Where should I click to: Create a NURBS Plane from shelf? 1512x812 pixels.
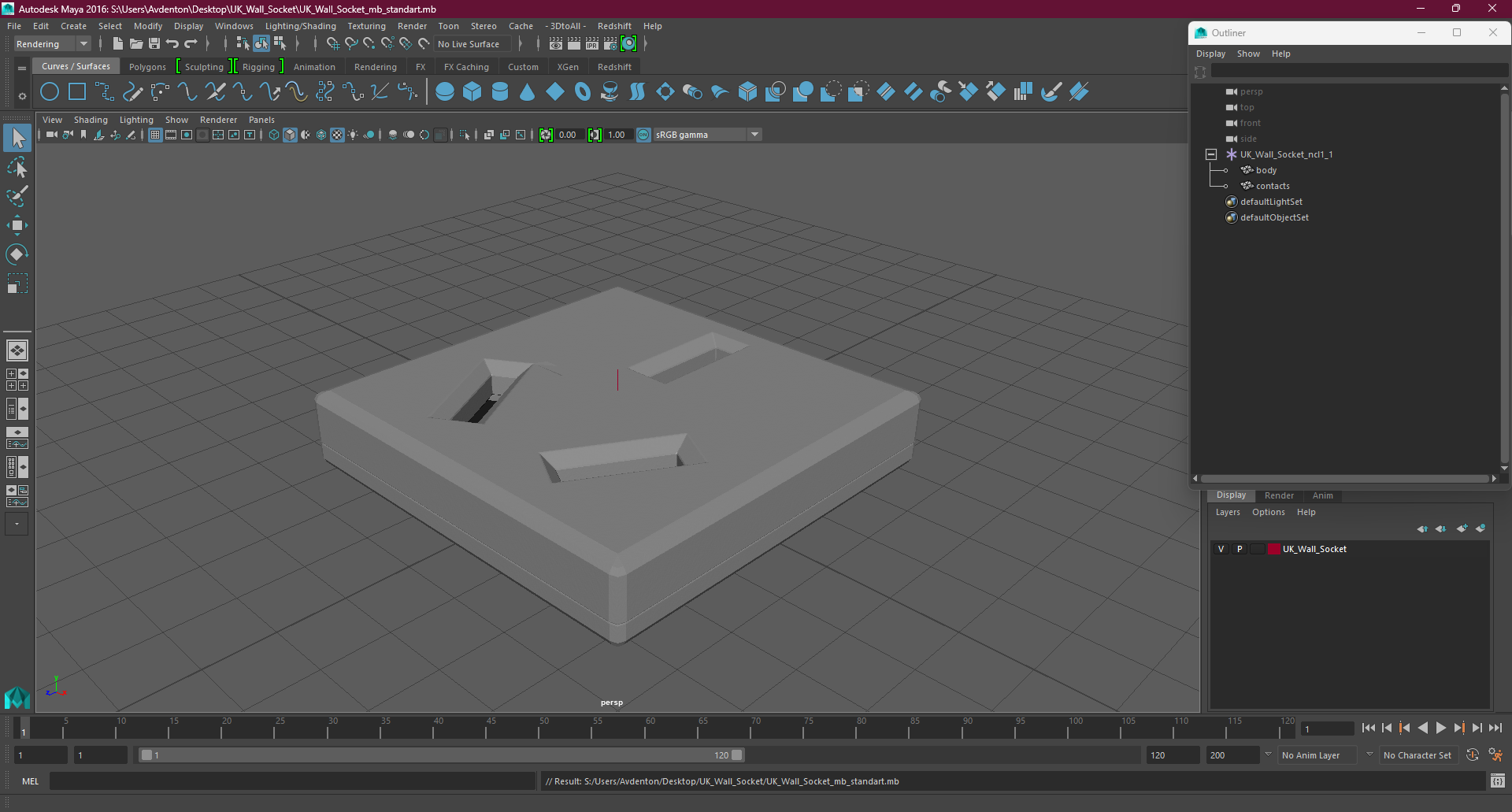point(555,92)
